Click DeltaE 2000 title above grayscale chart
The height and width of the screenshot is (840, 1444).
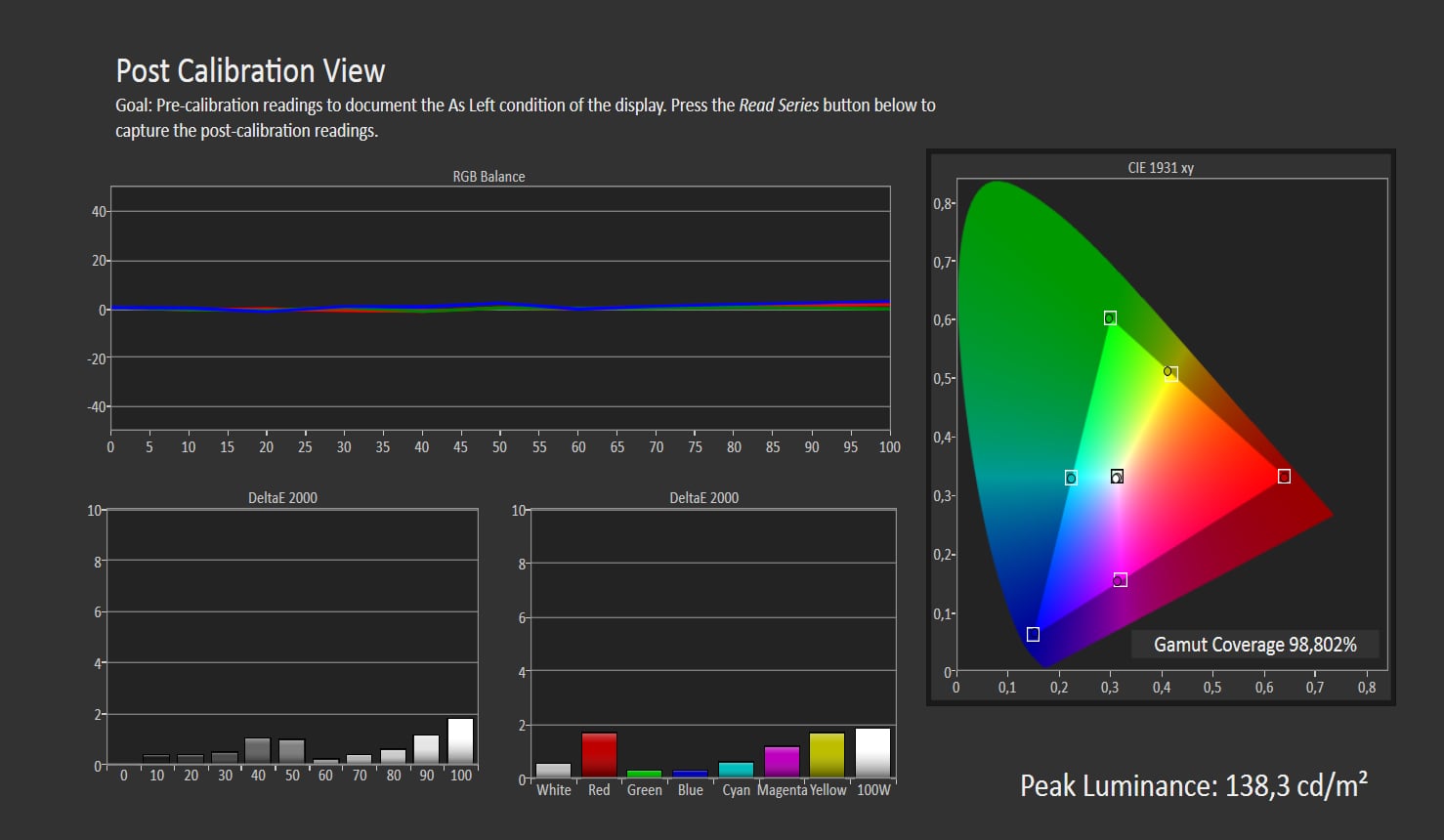282,498
